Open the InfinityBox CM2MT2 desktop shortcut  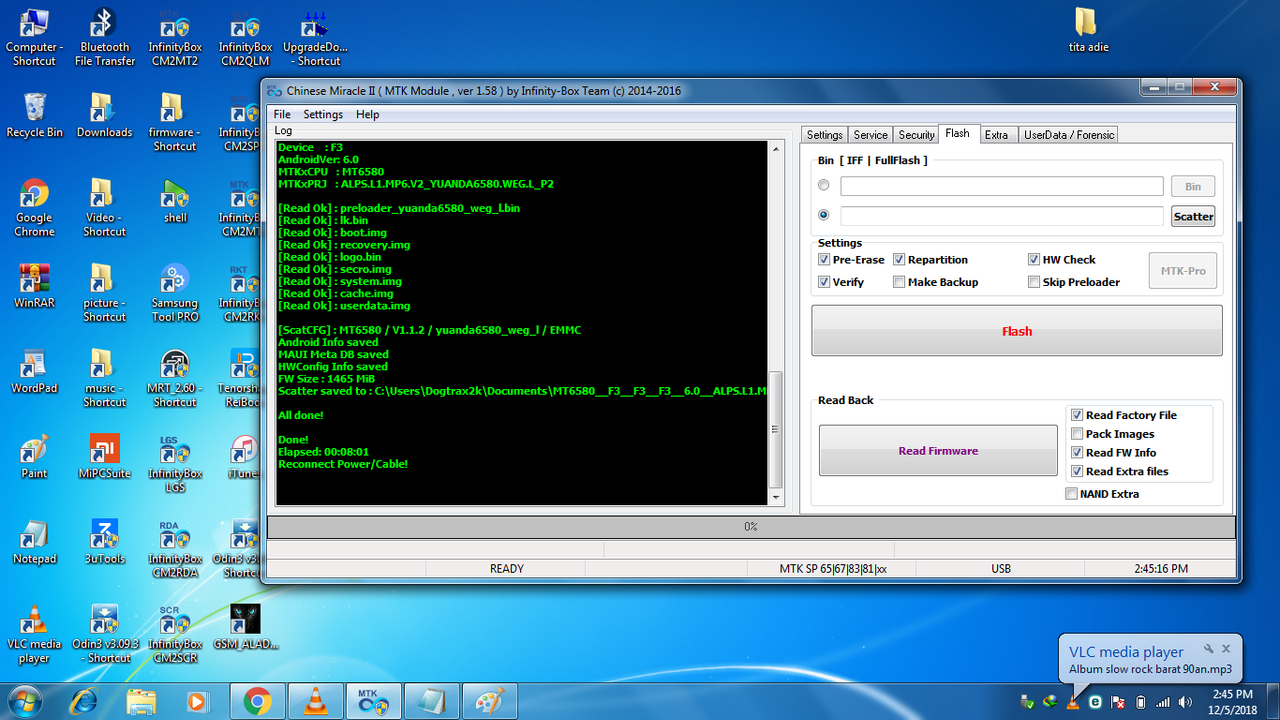point(175,38)
